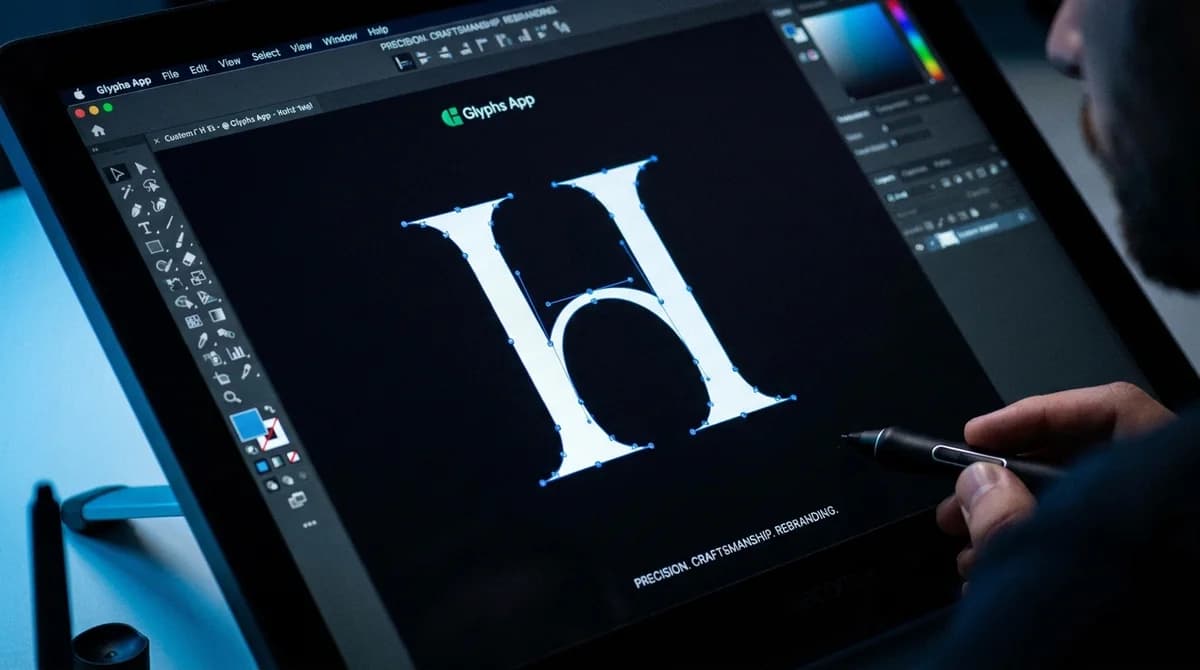This screenshot has width=1200, height=670.
Task: Close the Custom H document tab
Action: [x=157, y=141]
